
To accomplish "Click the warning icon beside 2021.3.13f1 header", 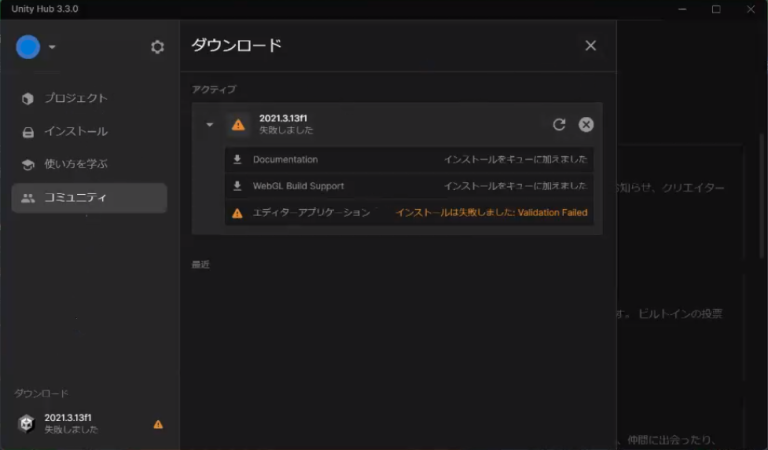I will [x=238, y=125].
